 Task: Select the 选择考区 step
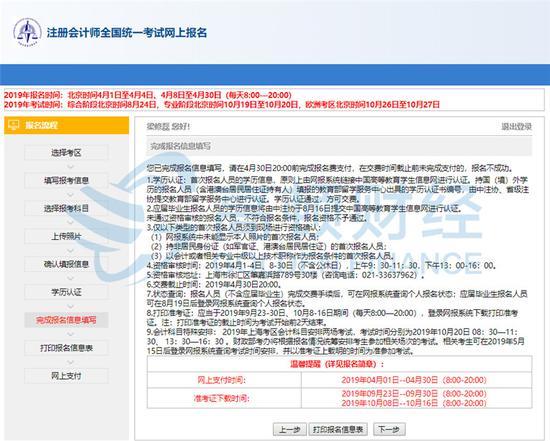[66, 152]
